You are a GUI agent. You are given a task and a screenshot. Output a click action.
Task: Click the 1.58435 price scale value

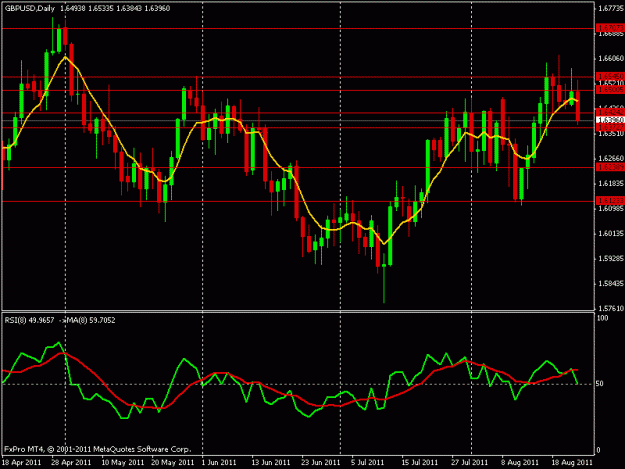(611, 284)
